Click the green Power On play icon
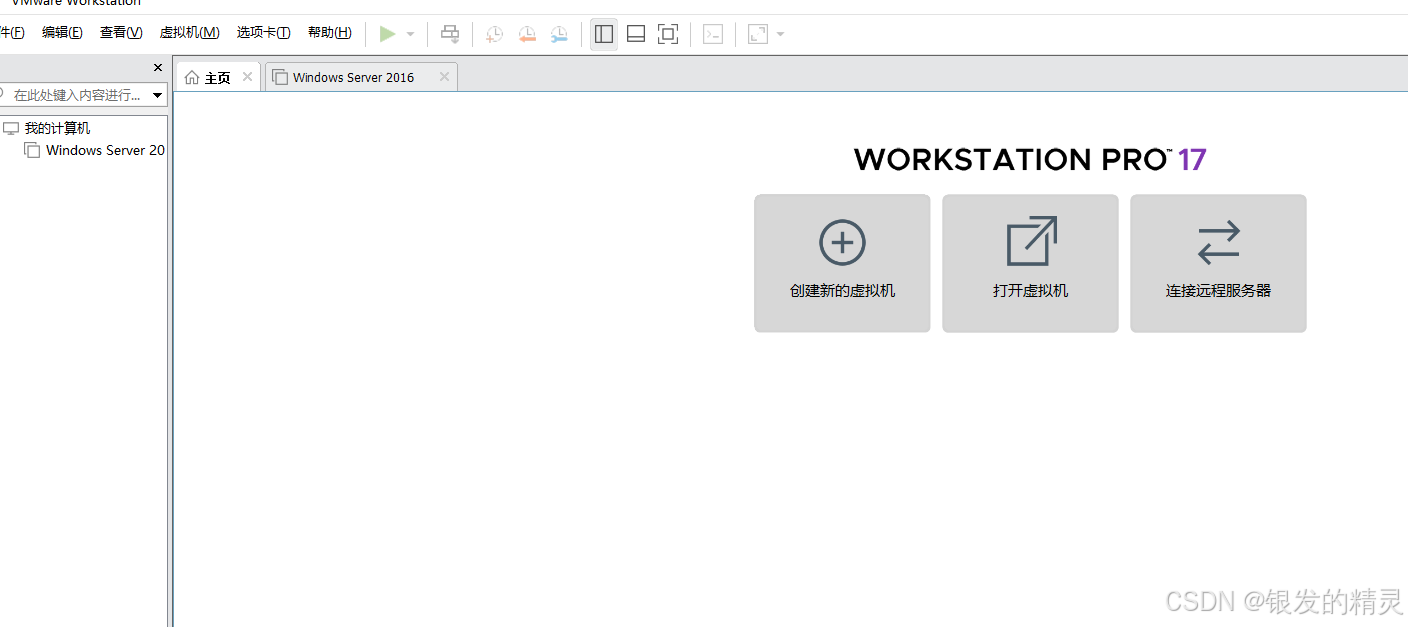Screen dimensions: 1408x627 387,34
